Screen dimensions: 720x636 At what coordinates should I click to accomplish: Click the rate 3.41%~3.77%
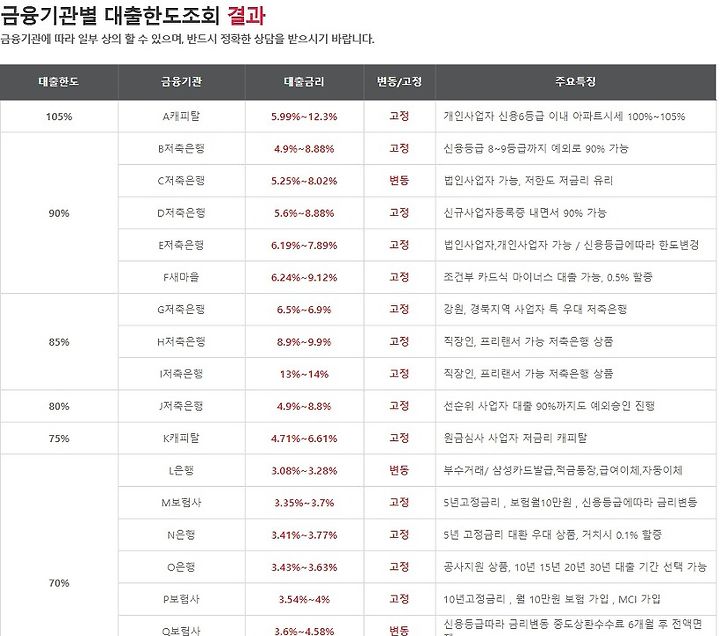[x=304, y=535]
